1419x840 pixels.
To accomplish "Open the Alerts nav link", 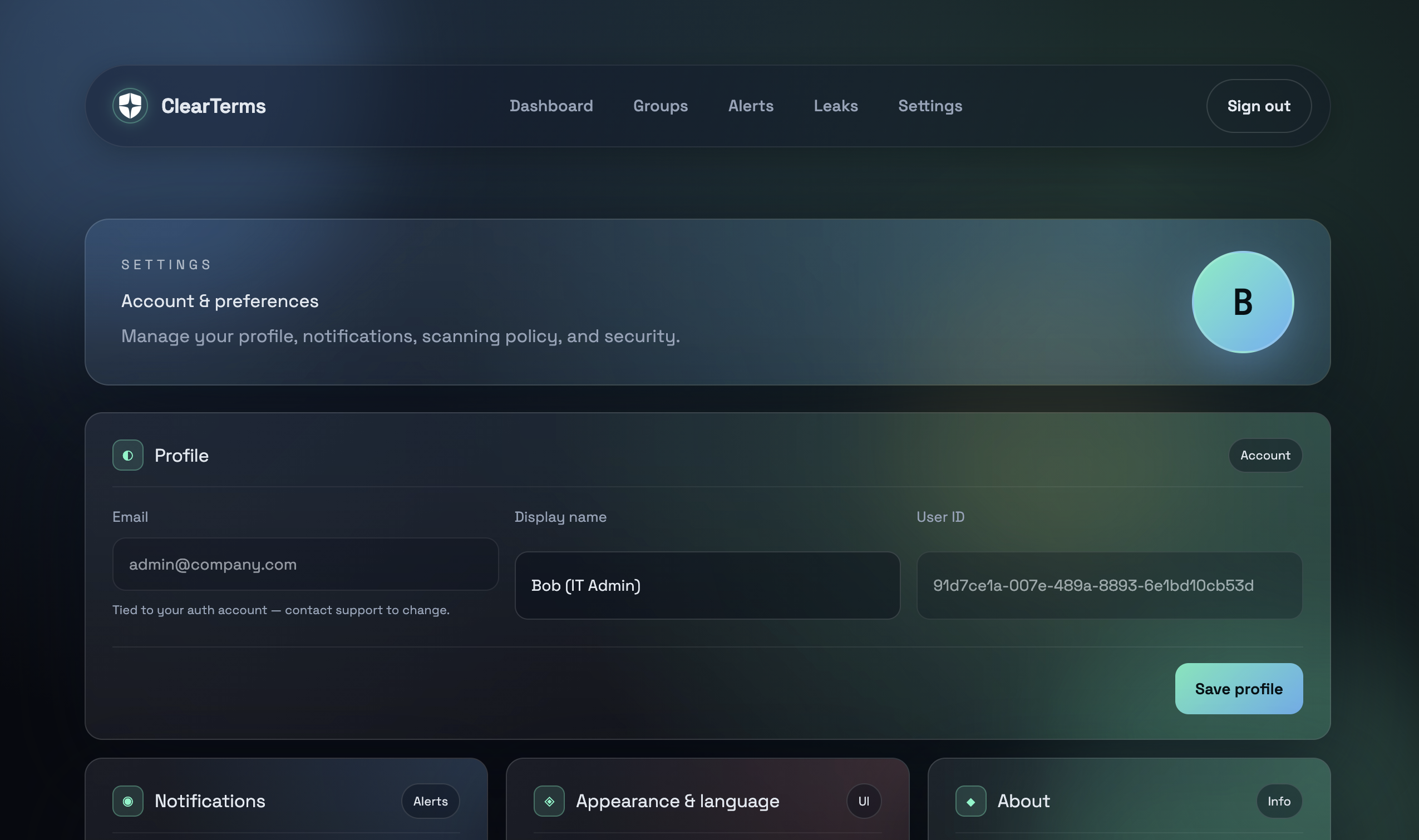I will tap(751, 106).
